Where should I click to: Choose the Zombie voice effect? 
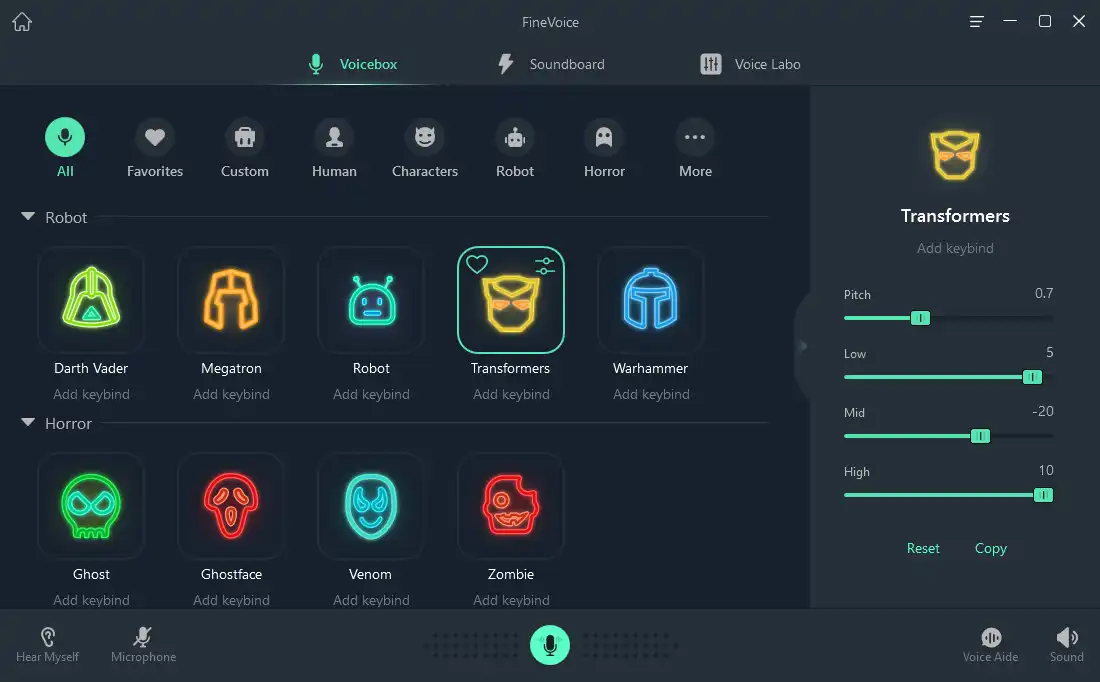[511, 506]
